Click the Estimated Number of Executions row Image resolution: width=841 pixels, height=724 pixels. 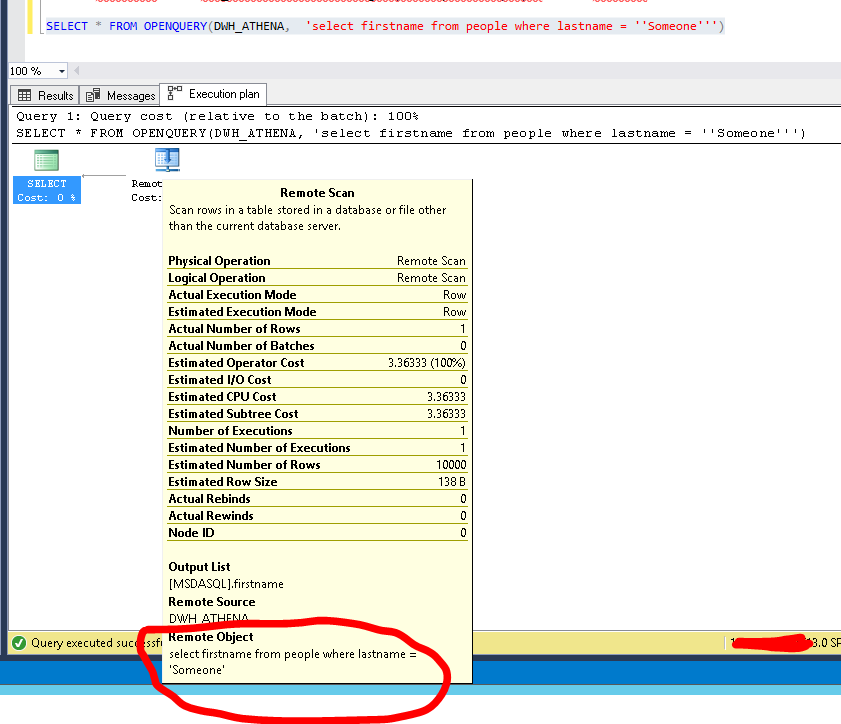tap(317, 448)
